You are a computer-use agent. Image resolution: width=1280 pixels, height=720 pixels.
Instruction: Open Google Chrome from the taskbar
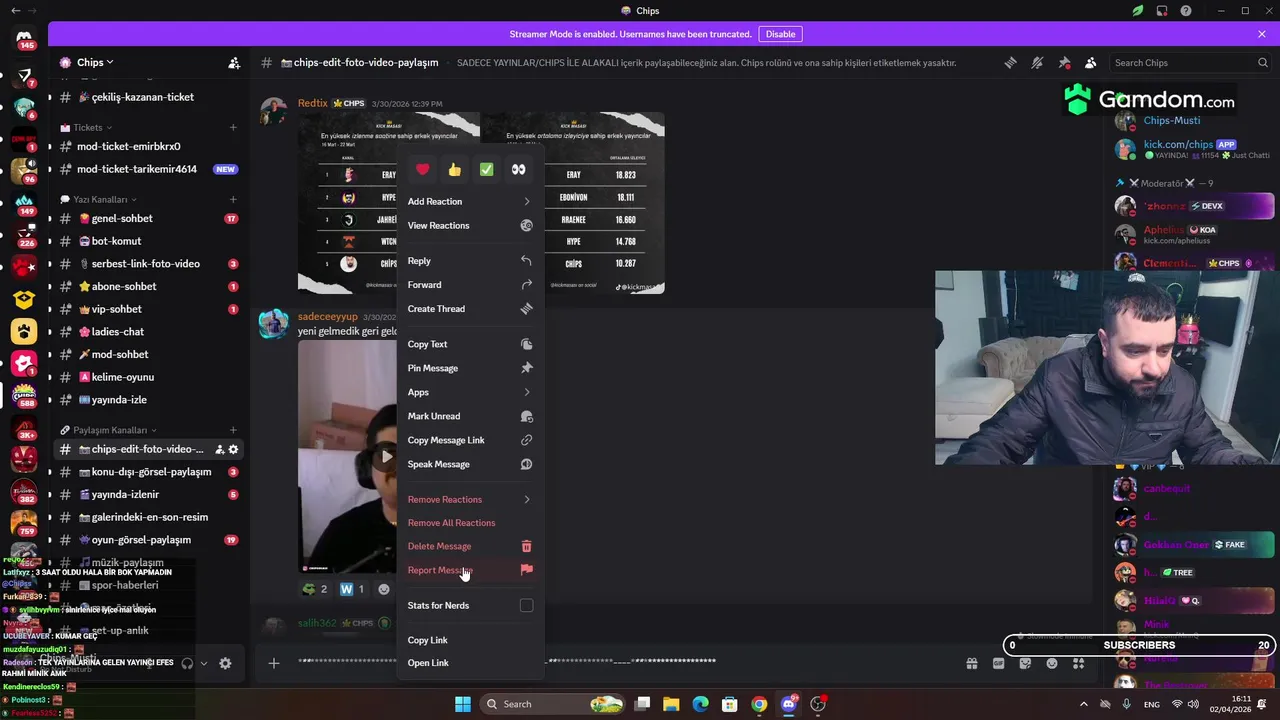point(759,704)
